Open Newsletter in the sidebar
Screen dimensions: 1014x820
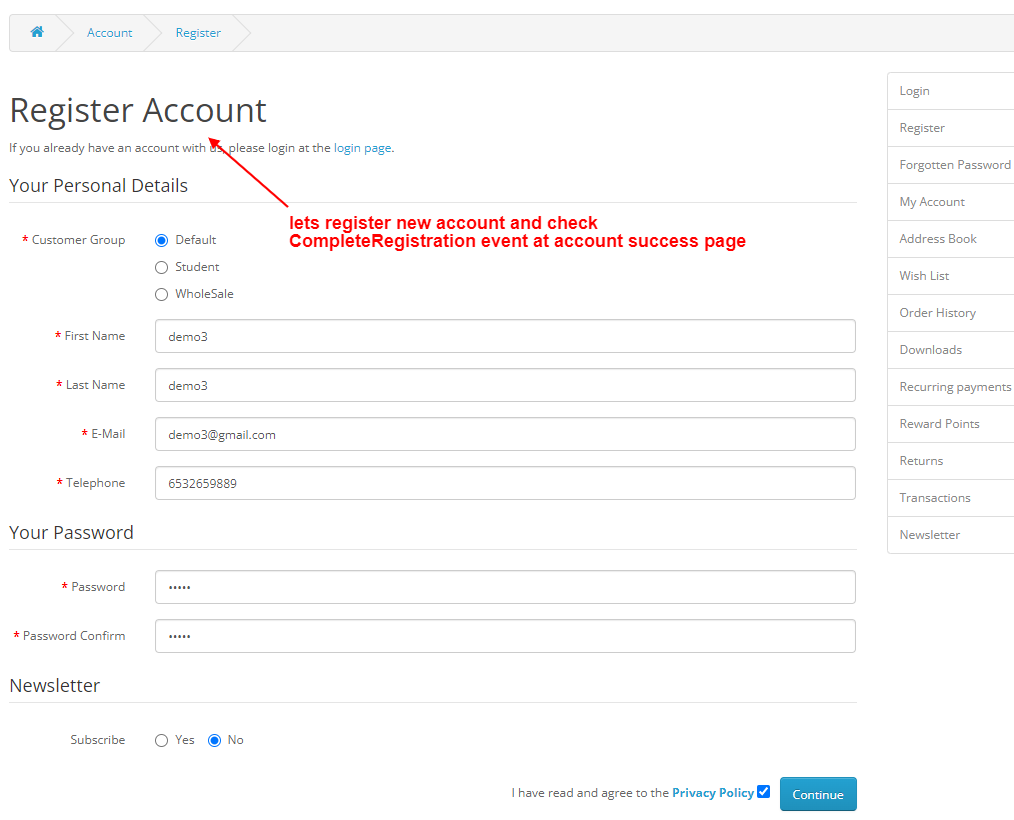pos(951,535)
